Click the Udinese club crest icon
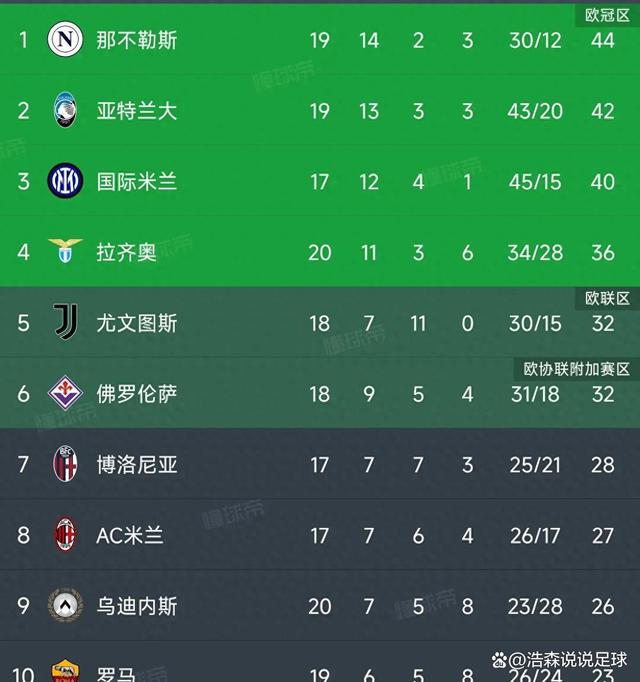The image size is (640, 682). [x=65, y=606]
